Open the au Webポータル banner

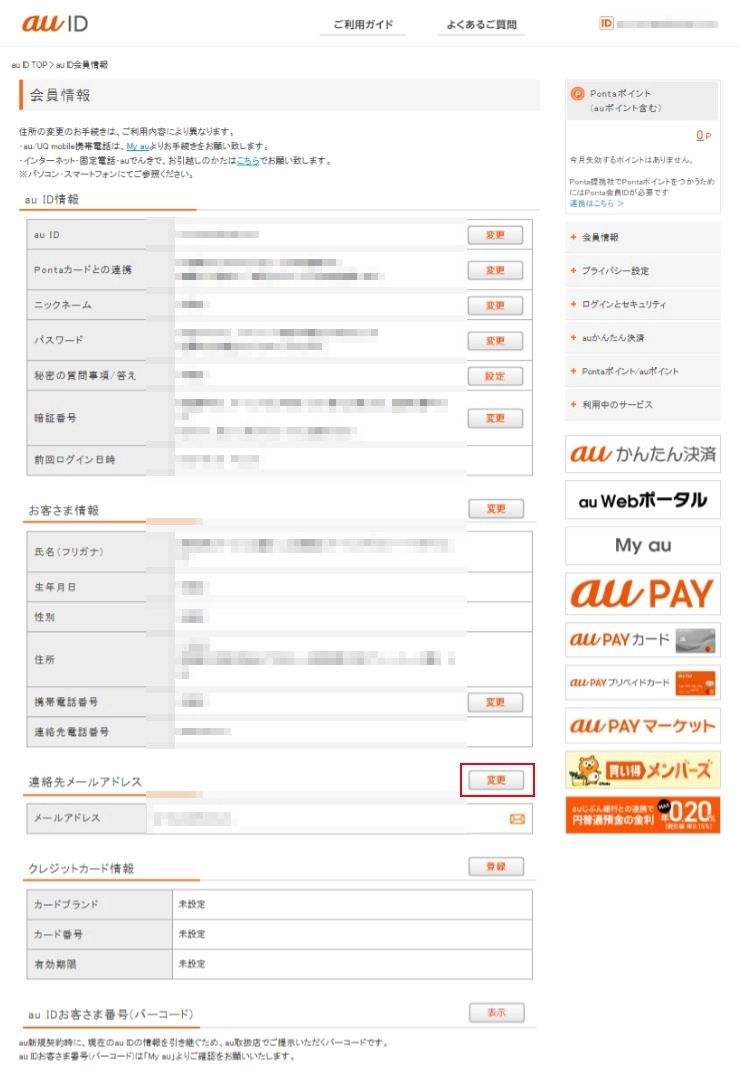(x=642, y=500)
